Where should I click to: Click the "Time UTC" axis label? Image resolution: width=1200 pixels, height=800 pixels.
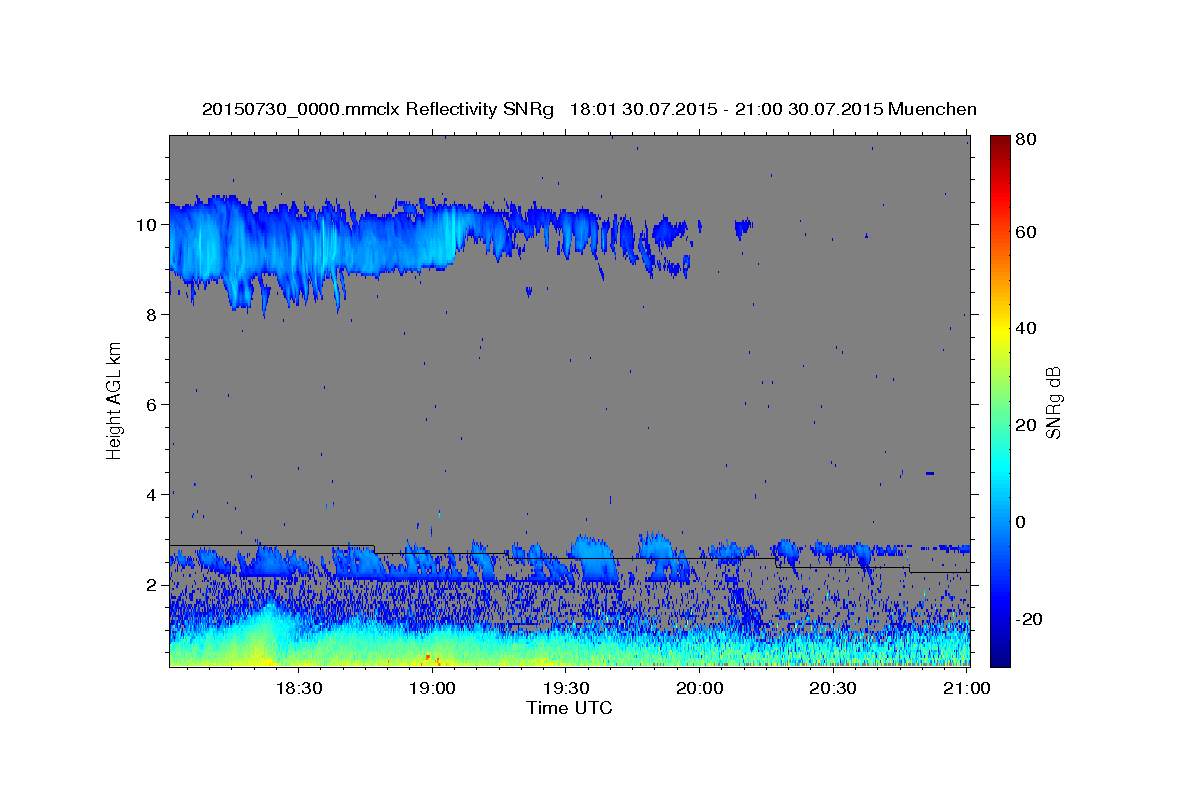click(x=569, y=708)
